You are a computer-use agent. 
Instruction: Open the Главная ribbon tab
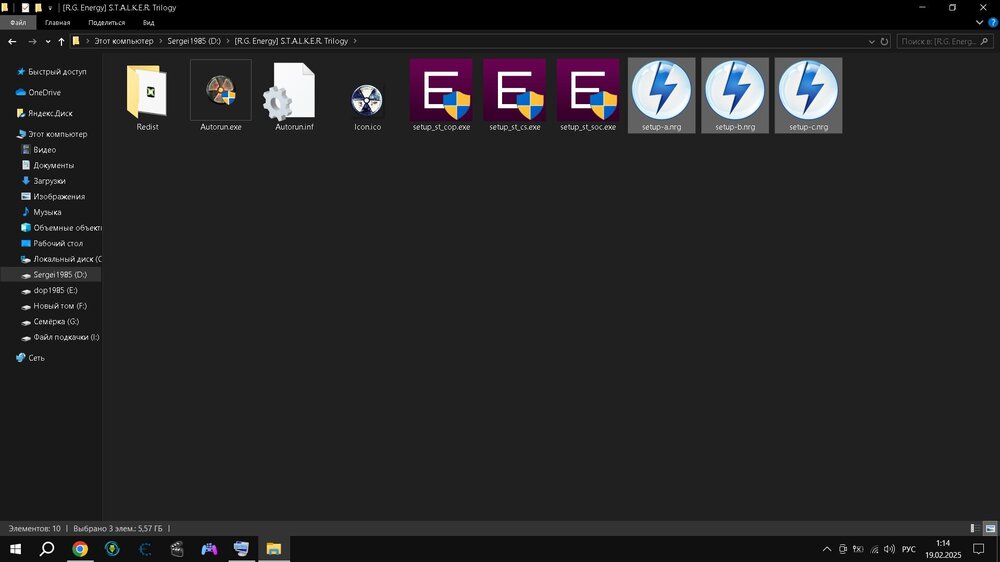[x=57, y=22]
